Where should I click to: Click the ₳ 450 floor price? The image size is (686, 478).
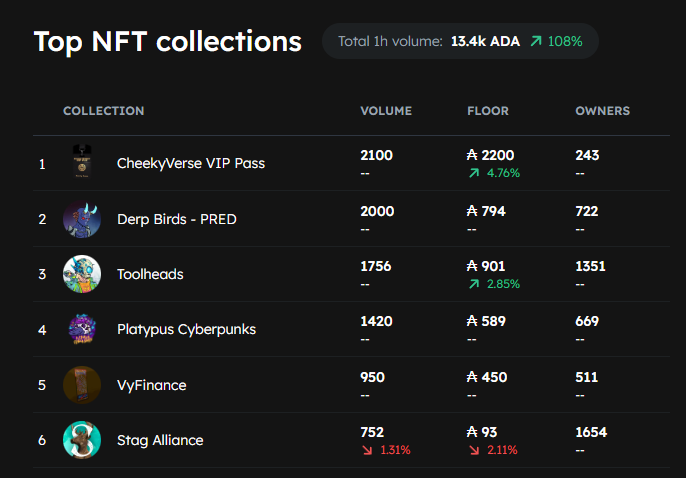[486, 377]
